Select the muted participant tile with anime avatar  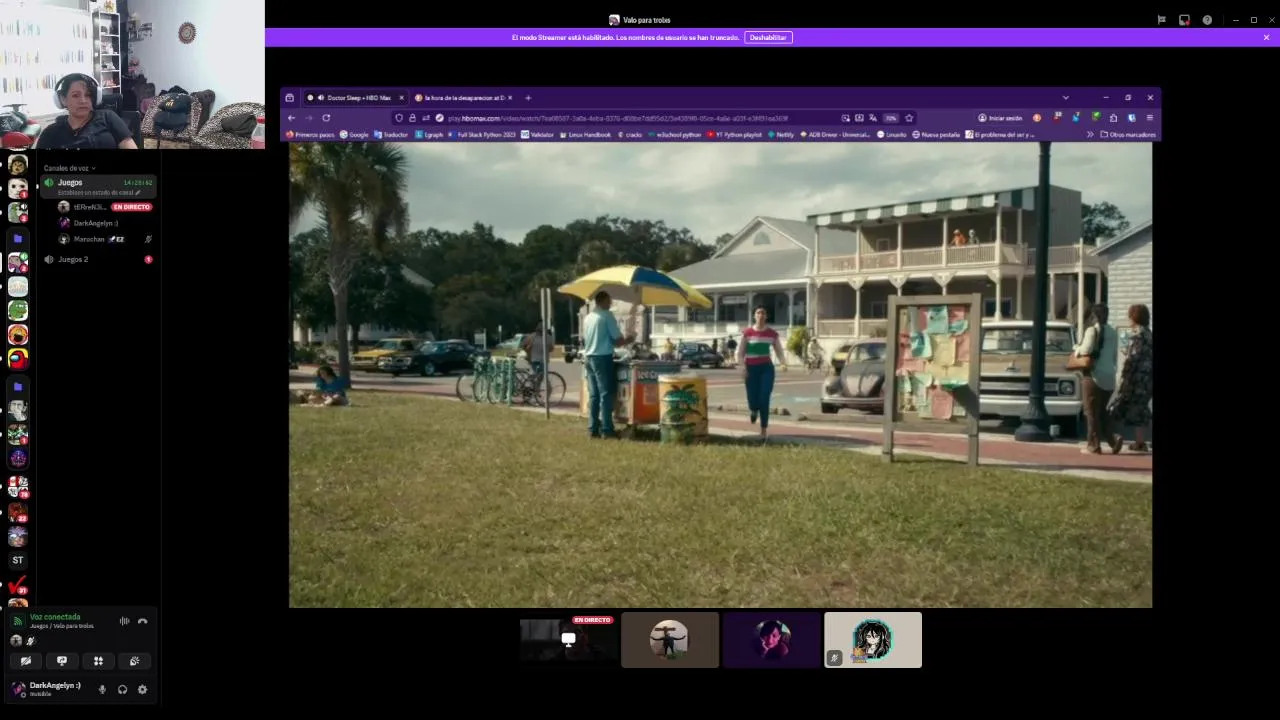pyautogui.click(x=873, y=640)
